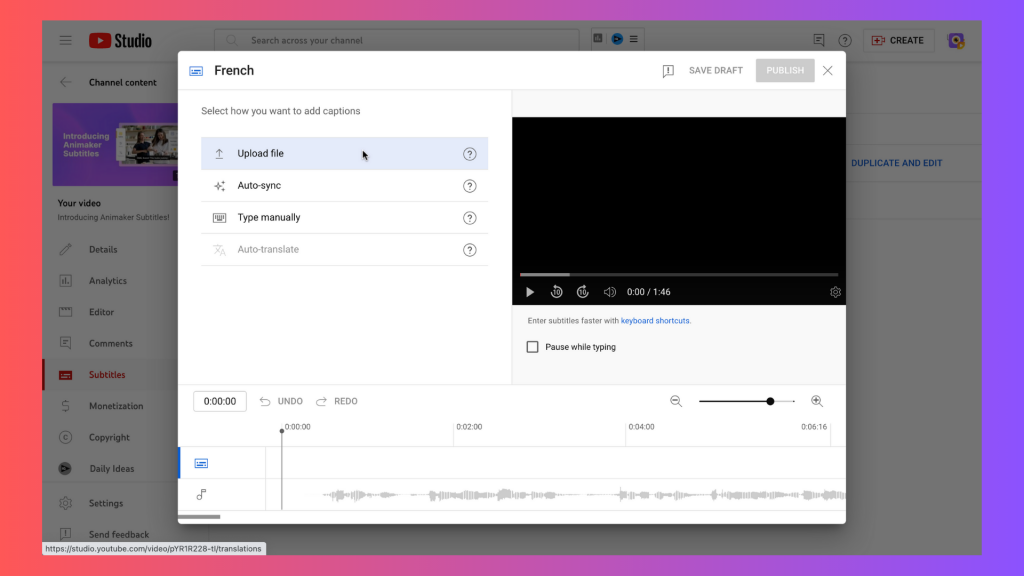Select the audio track music note icon
The height and width of the screenshot is (576, 1024).
pos(201,494)
